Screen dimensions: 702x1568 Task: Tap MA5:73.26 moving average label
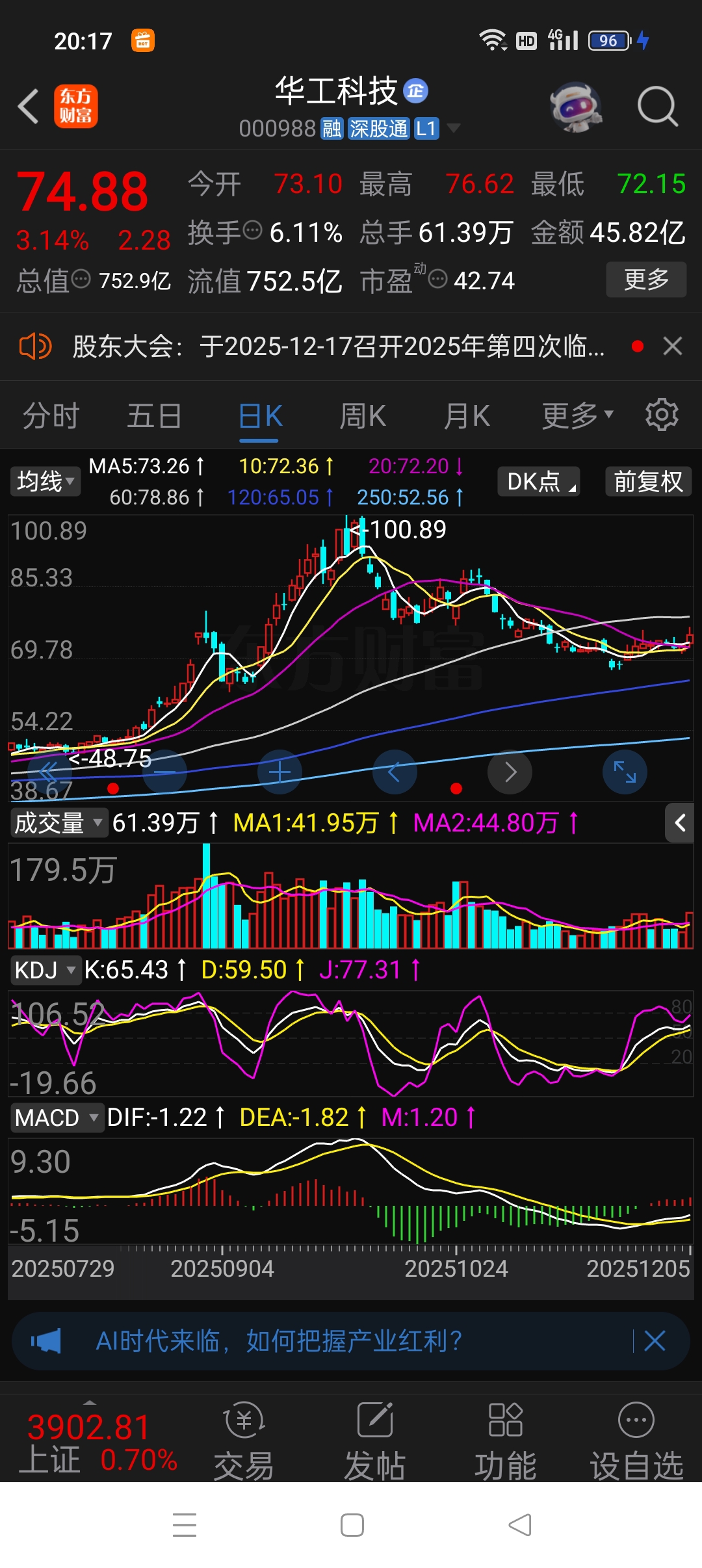pyautogui.click(x=146, y=466)
